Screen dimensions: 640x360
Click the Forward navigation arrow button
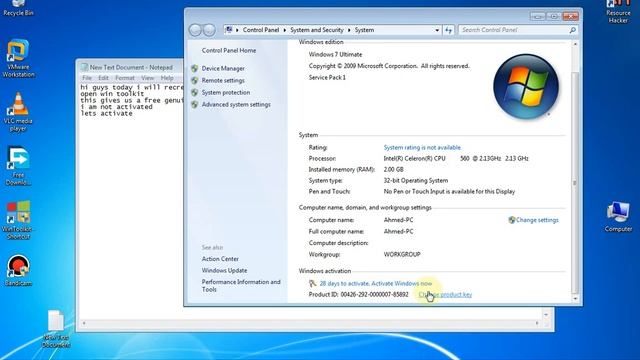209,30
